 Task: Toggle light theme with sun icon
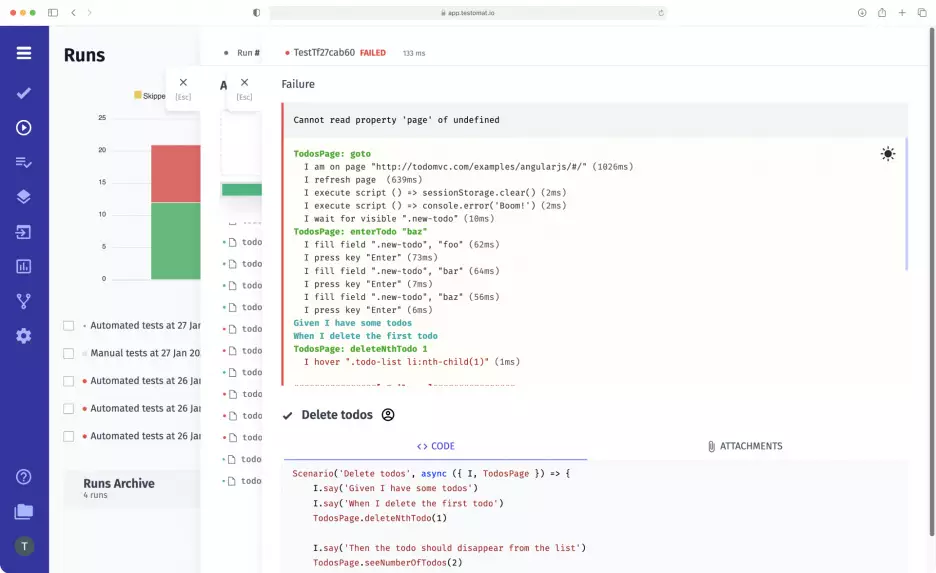pos(887,154)
